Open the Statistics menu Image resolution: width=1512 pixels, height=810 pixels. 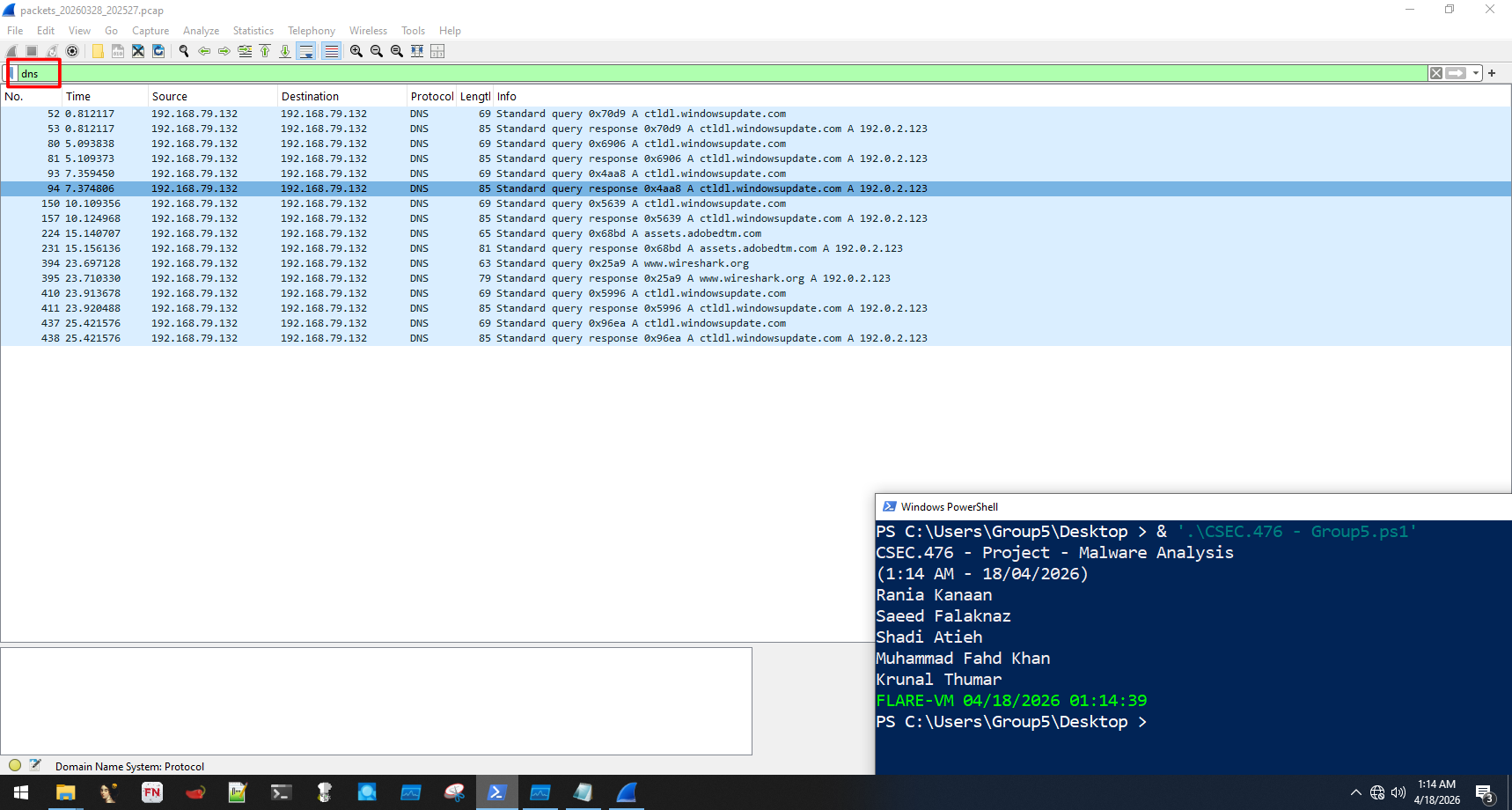click(253, 31)
